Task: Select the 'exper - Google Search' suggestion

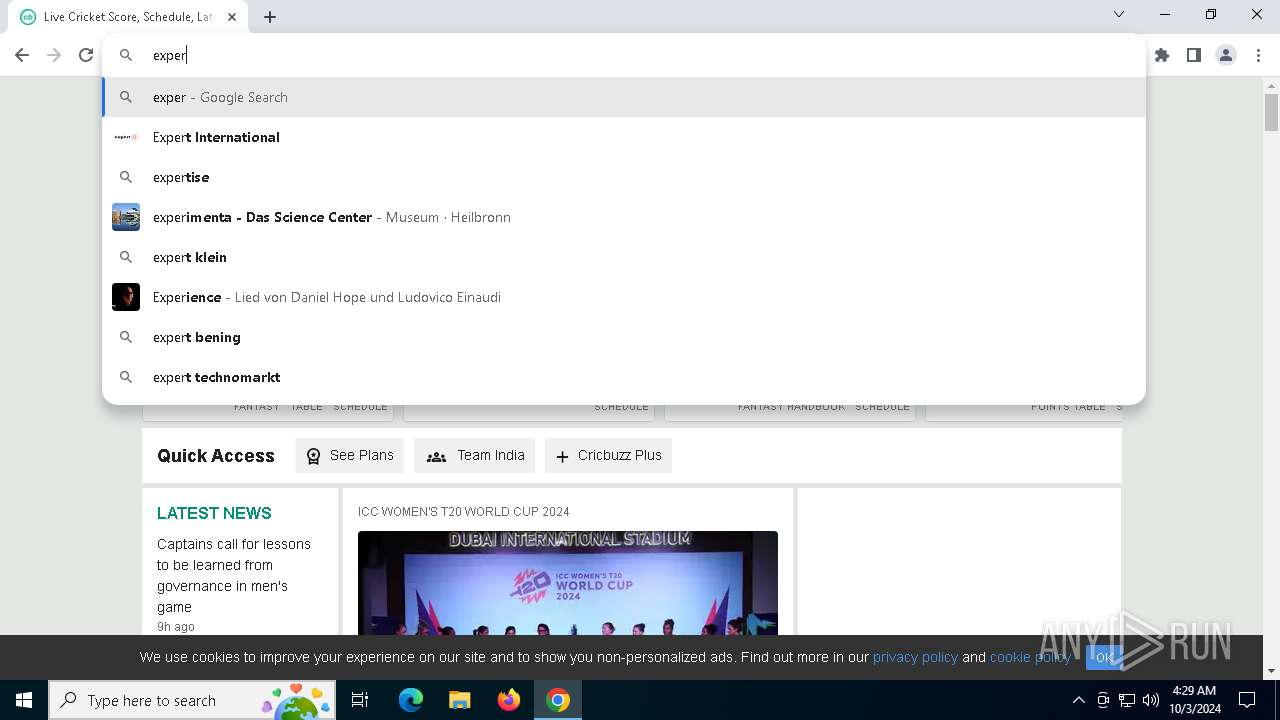Action: click(x=624, y=97)
